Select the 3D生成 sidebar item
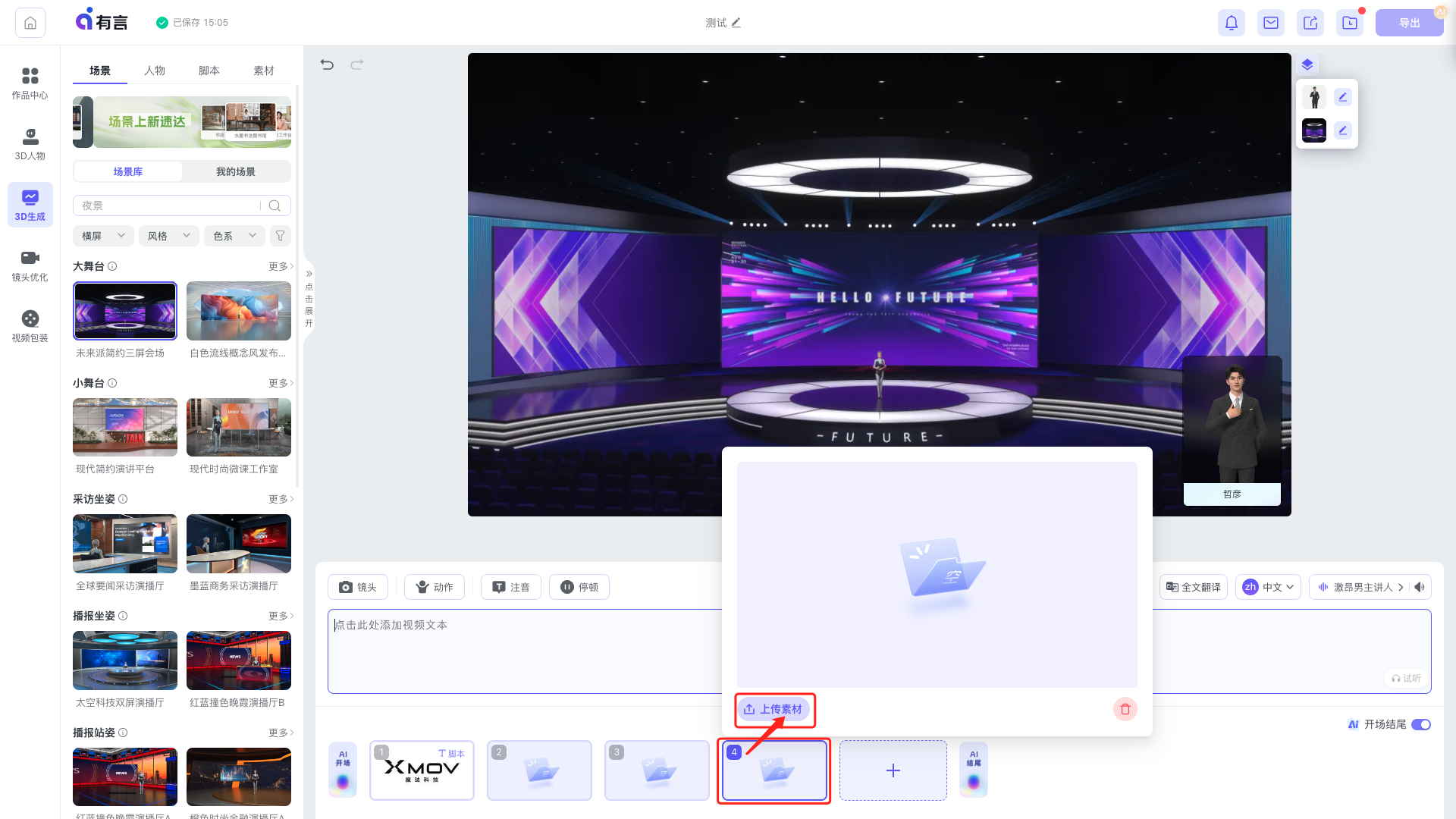The image size is (1456, 819). 30,205
